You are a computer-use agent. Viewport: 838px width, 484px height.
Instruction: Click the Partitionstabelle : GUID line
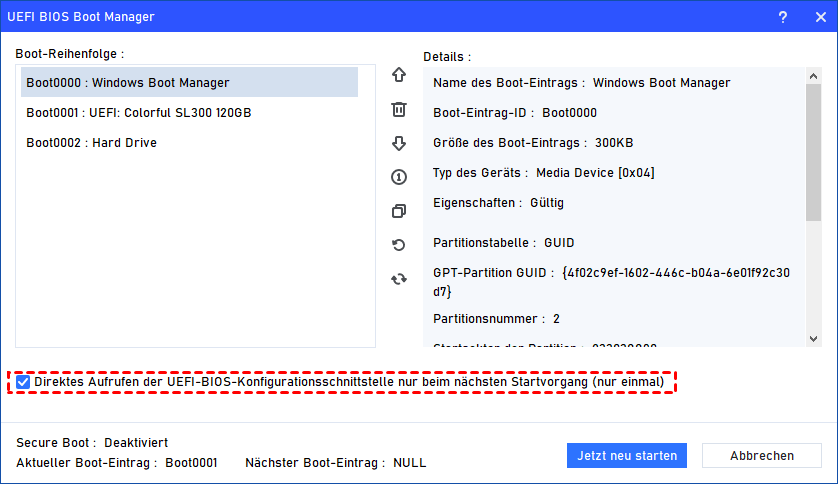[x=503, y=243]
